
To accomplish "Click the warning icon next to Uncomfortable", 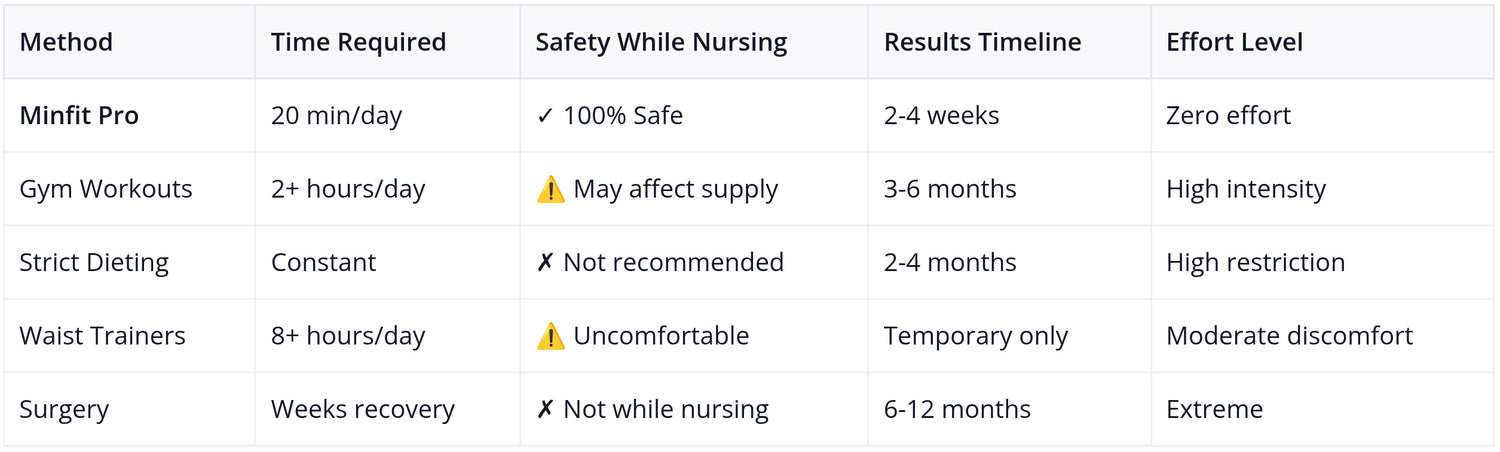I will (550, 336).
